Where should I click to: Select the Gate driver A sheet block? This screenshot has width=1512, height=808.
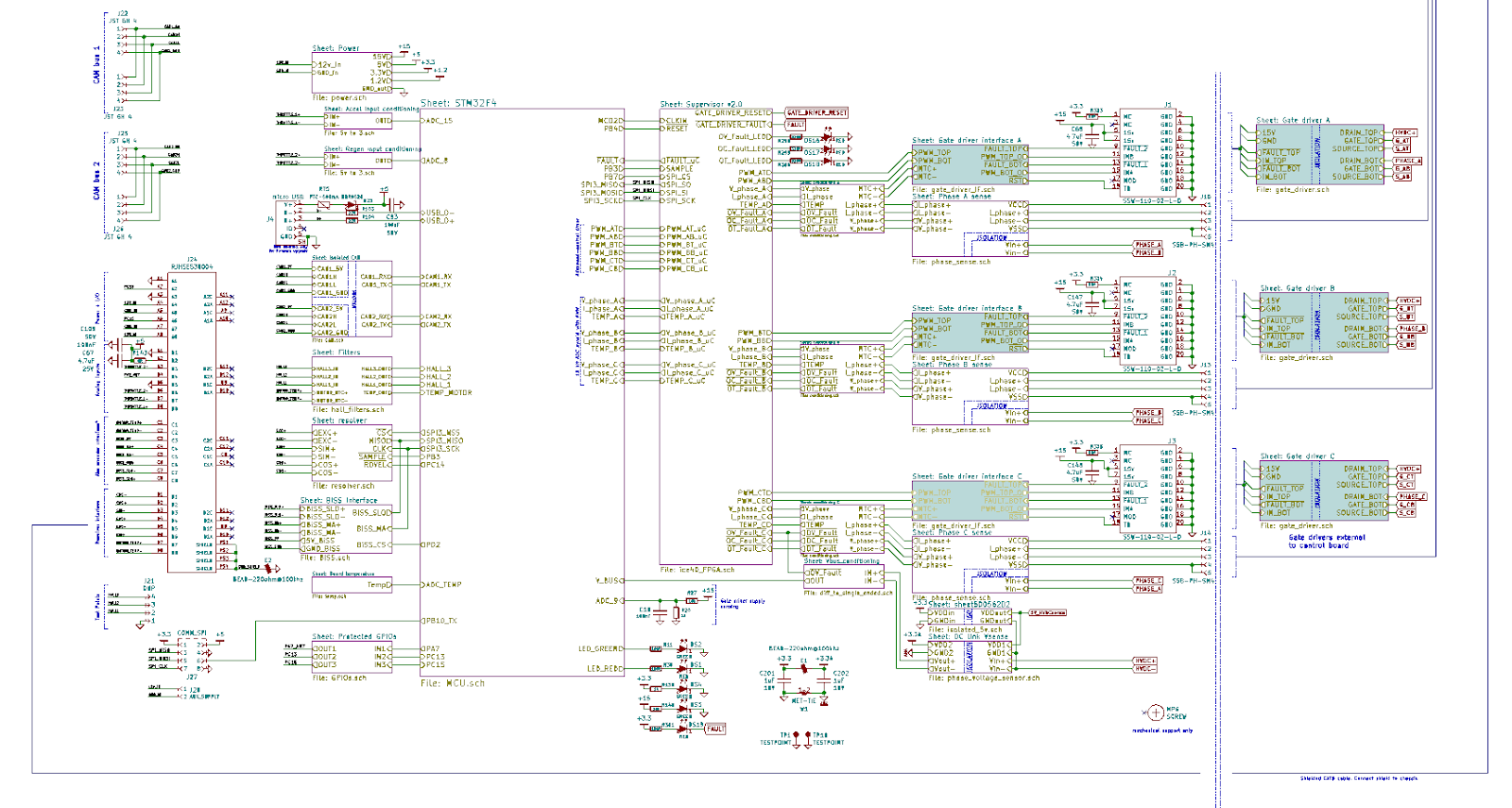(x=1323, y=156)
